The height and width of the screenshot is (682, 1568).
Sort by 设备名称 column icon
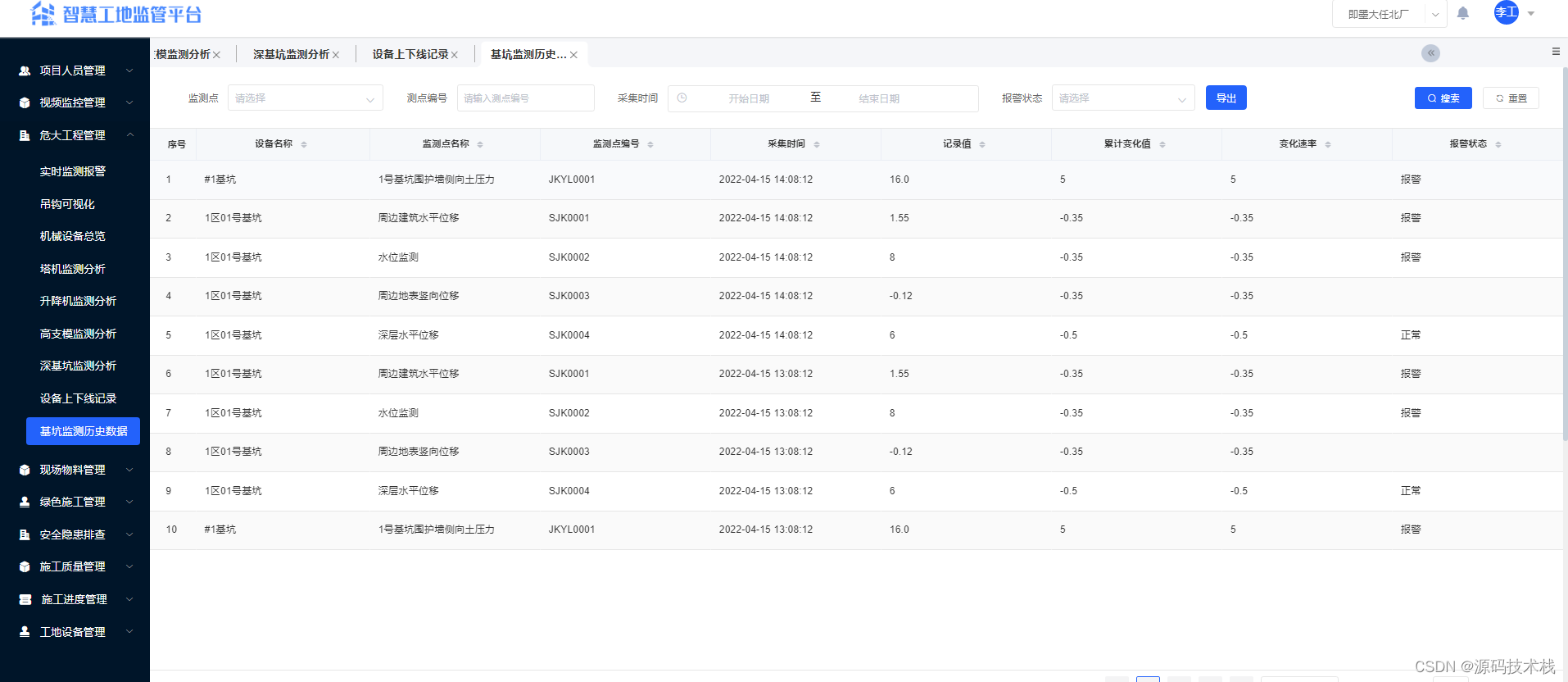[304, 144]
